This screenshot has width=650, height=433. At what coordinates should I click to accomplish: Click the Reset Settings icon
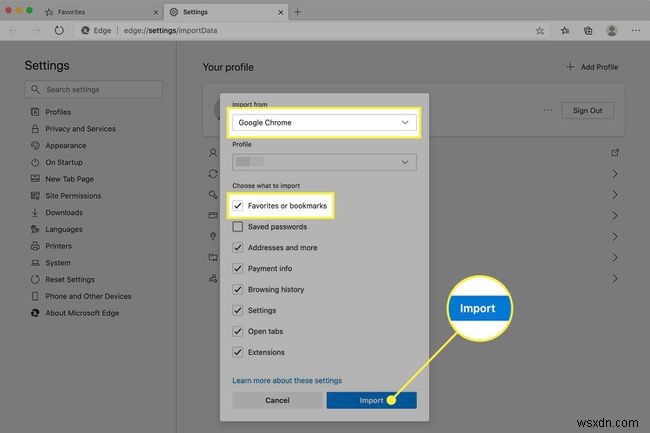35,279
